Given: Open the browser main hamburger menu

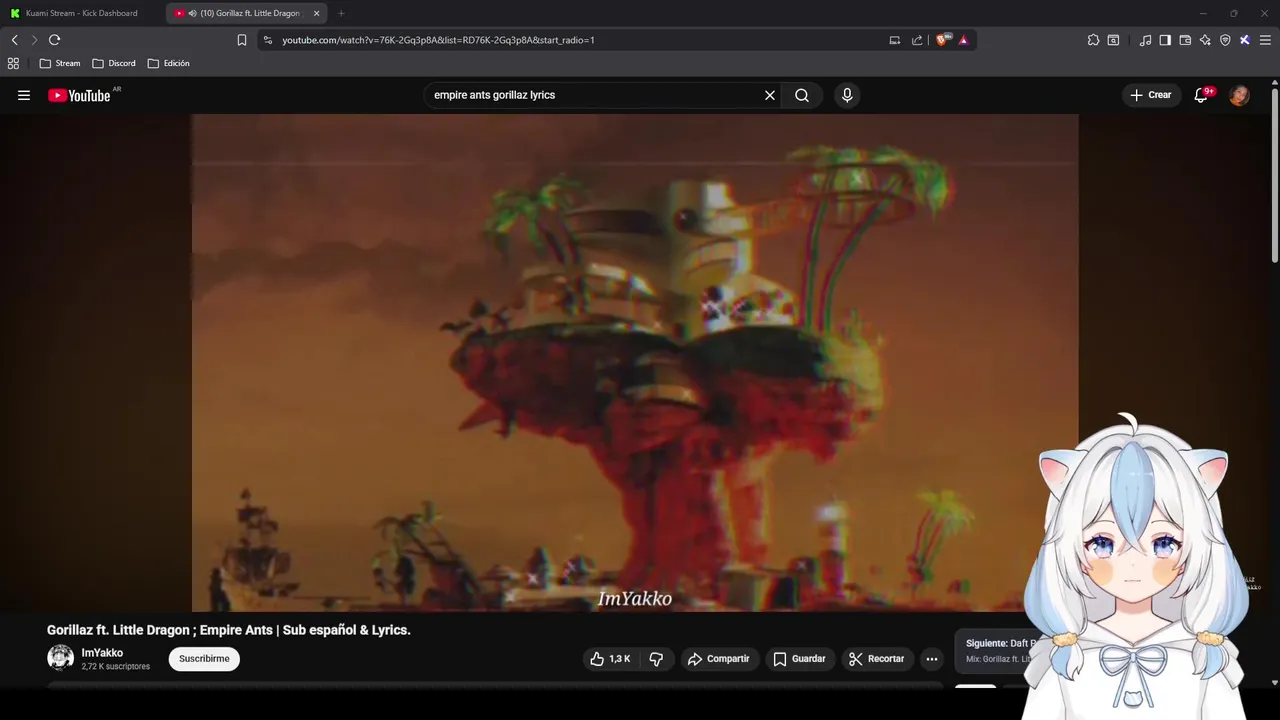Looking at the screenshot, I should [1265, 40].
